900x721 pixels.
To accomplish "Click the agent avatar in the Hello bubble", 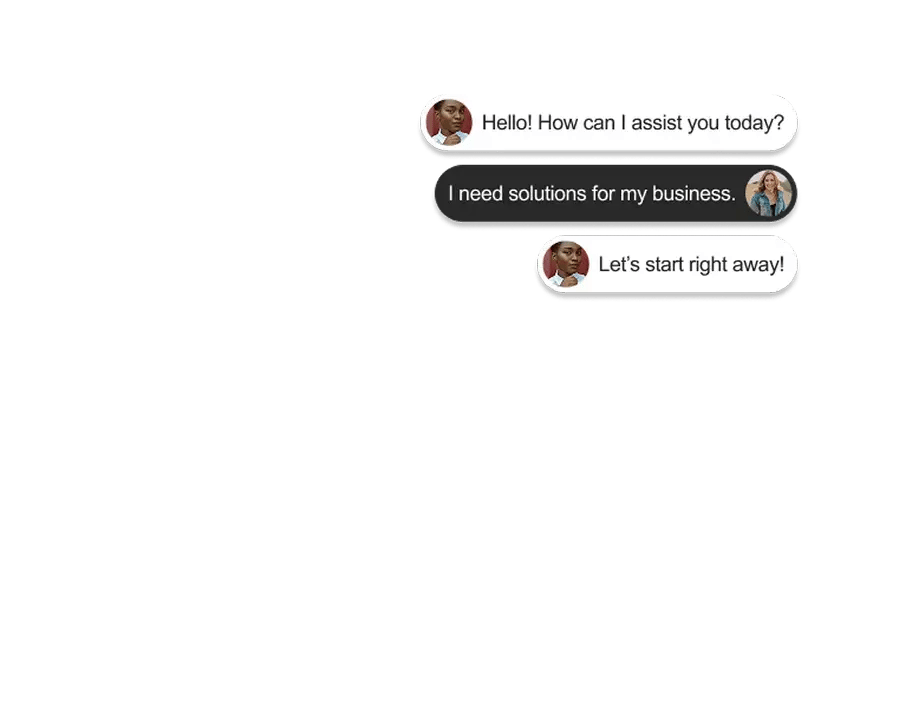I will tap(449, 122).
